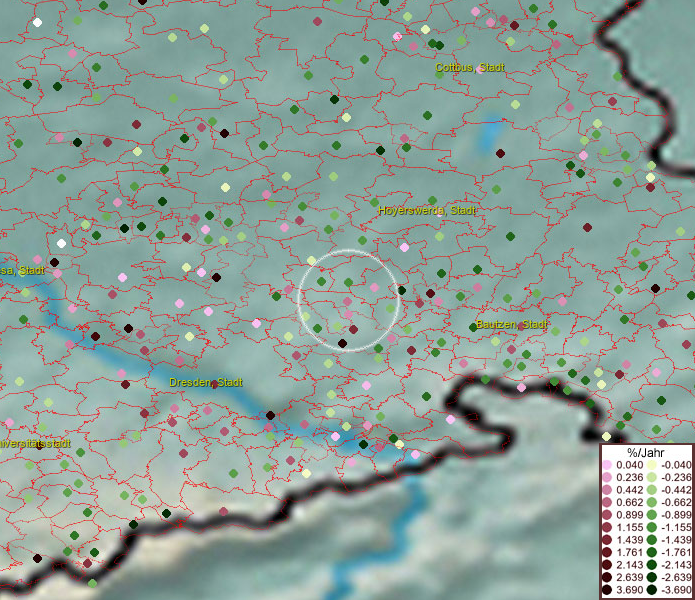Select the 2.143 legend color swatch

[607, 565]
